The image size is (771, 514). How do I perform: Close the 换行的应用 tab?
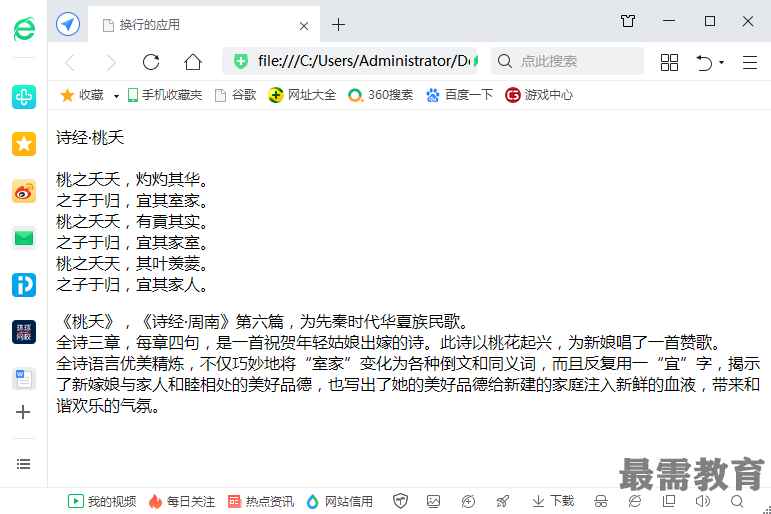tap(304, 26)
